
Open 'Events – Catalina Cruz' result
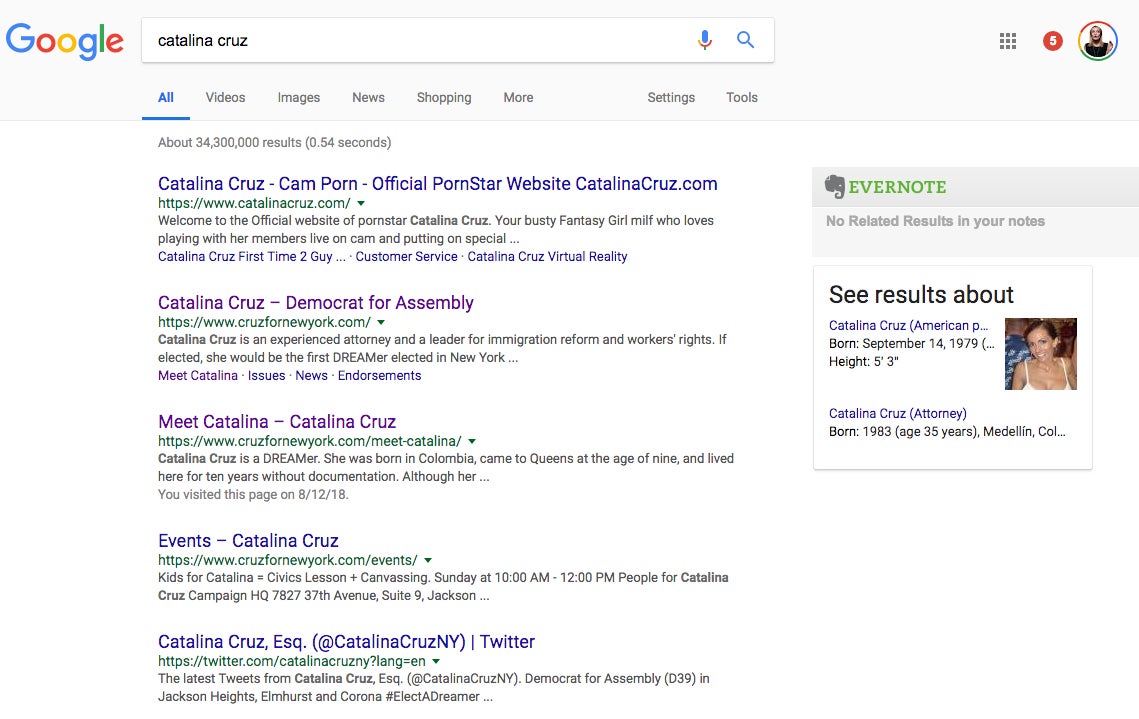point(248,541)
